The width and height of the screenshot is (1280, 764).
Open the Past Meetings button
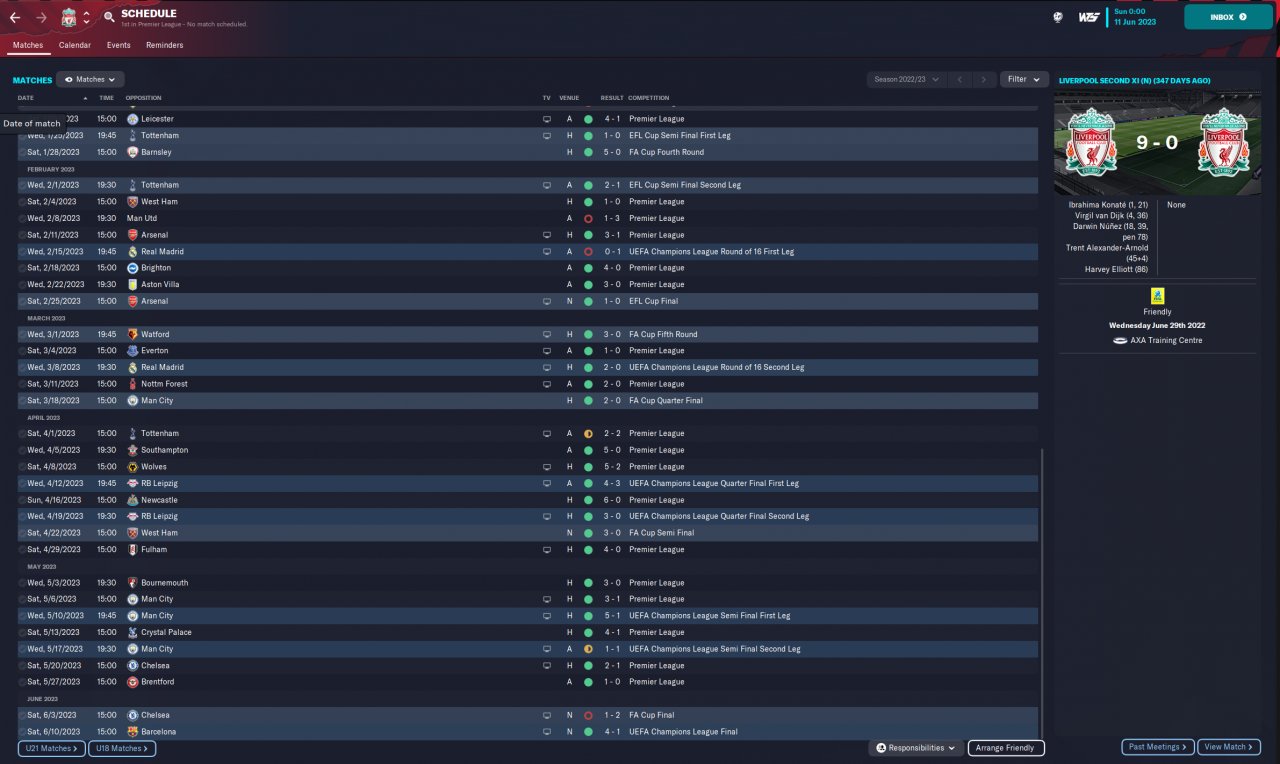coord(1158,747)
